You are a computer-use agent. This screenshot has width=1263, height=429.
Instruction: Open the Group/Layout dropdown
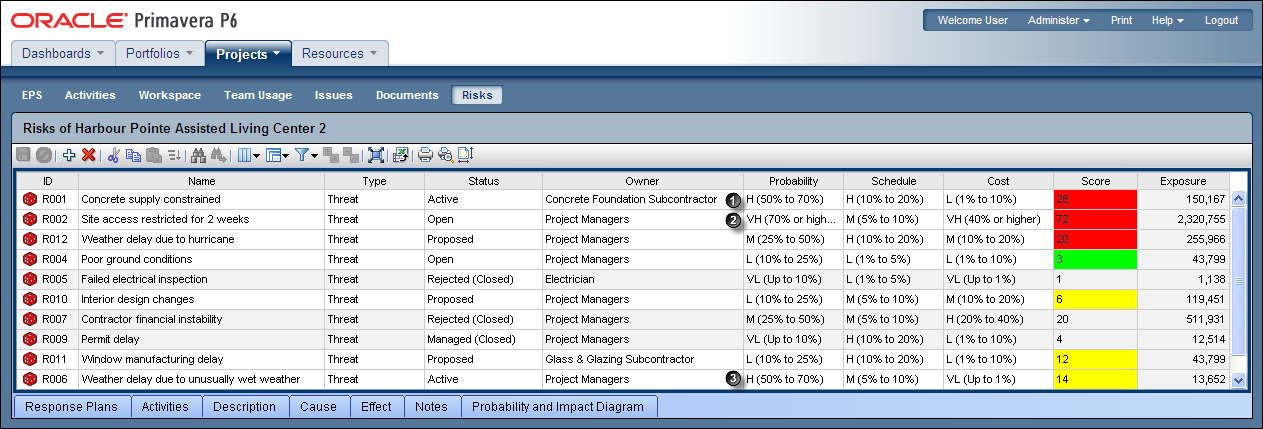tap(277, 155)
